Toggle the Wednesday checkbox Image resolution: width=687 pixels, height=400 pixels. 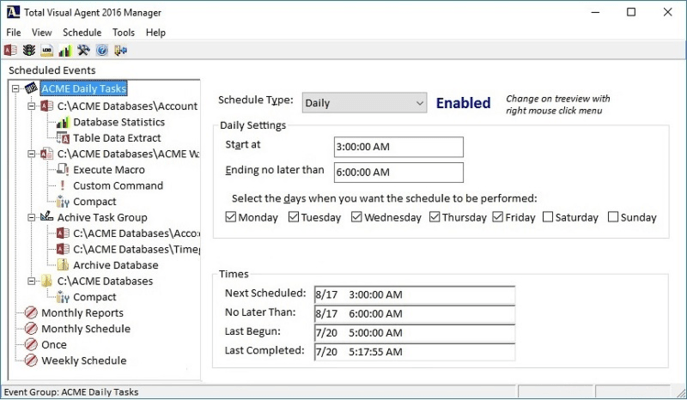[x=357, y=217]
